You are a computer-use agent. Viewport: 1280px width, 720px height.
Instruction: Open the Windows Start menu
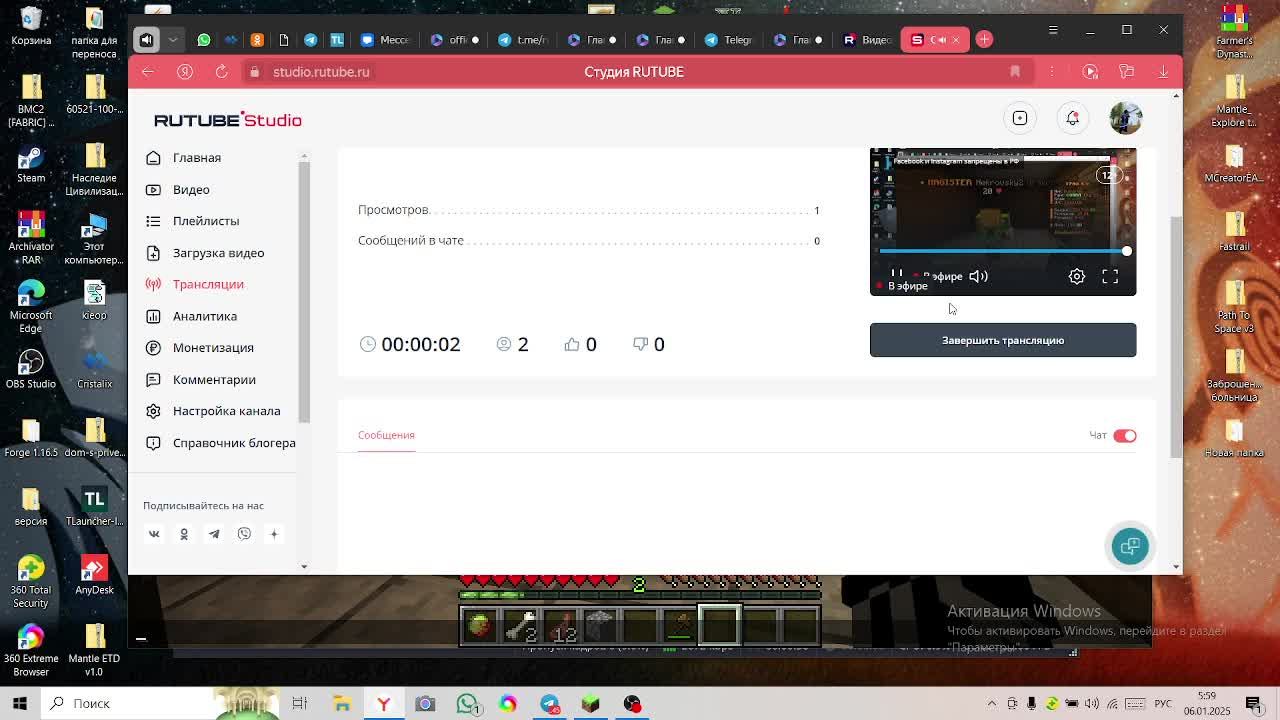click(19, 703)
